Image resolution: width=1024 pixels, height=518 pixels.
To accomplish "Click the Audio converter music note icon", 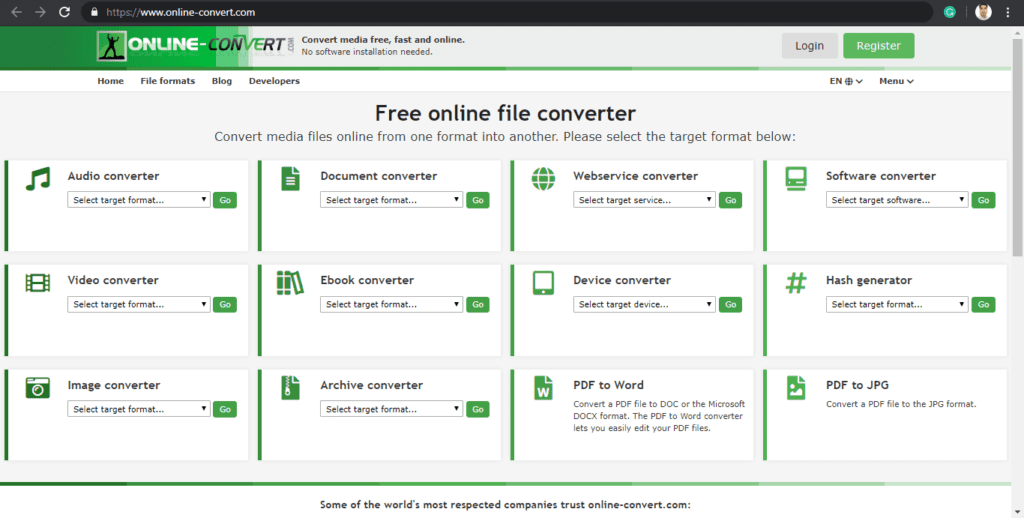I will click(38, 179).
